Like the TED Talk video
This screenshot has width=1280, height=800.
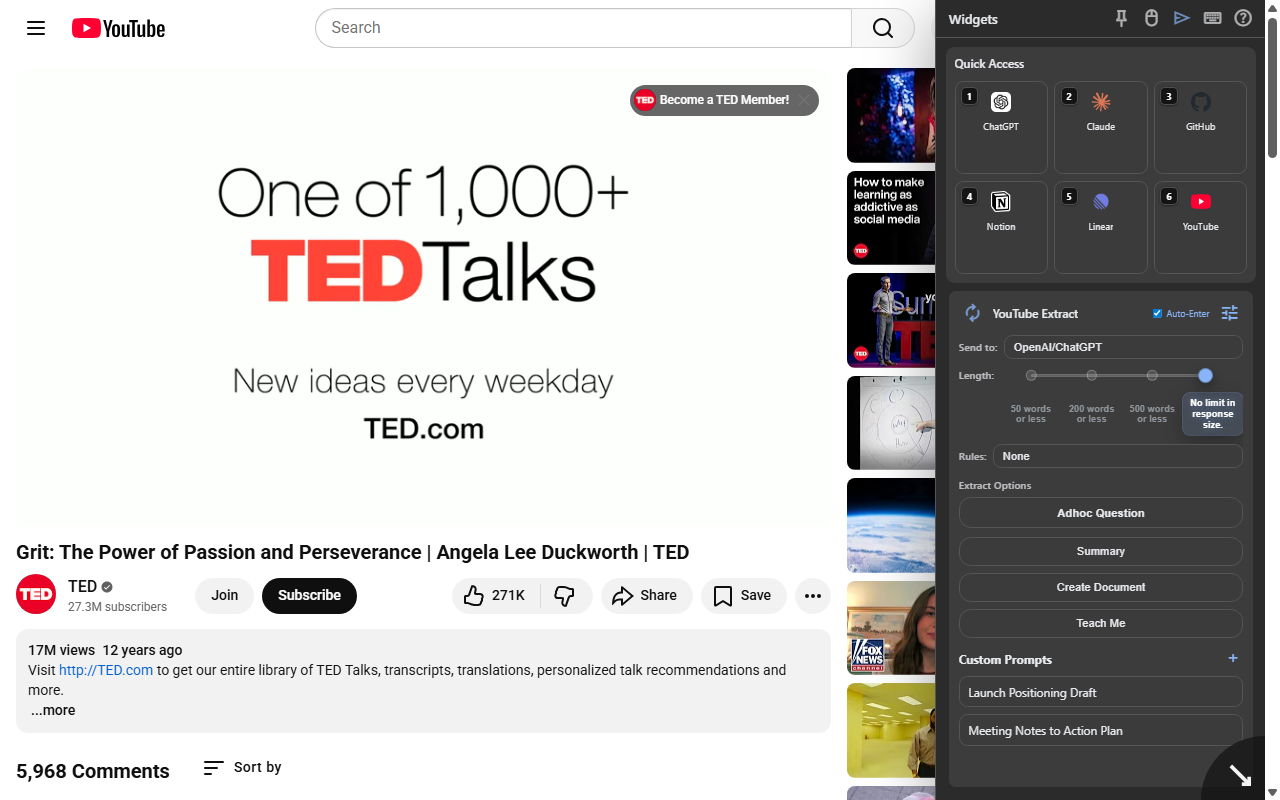point(495,595)
